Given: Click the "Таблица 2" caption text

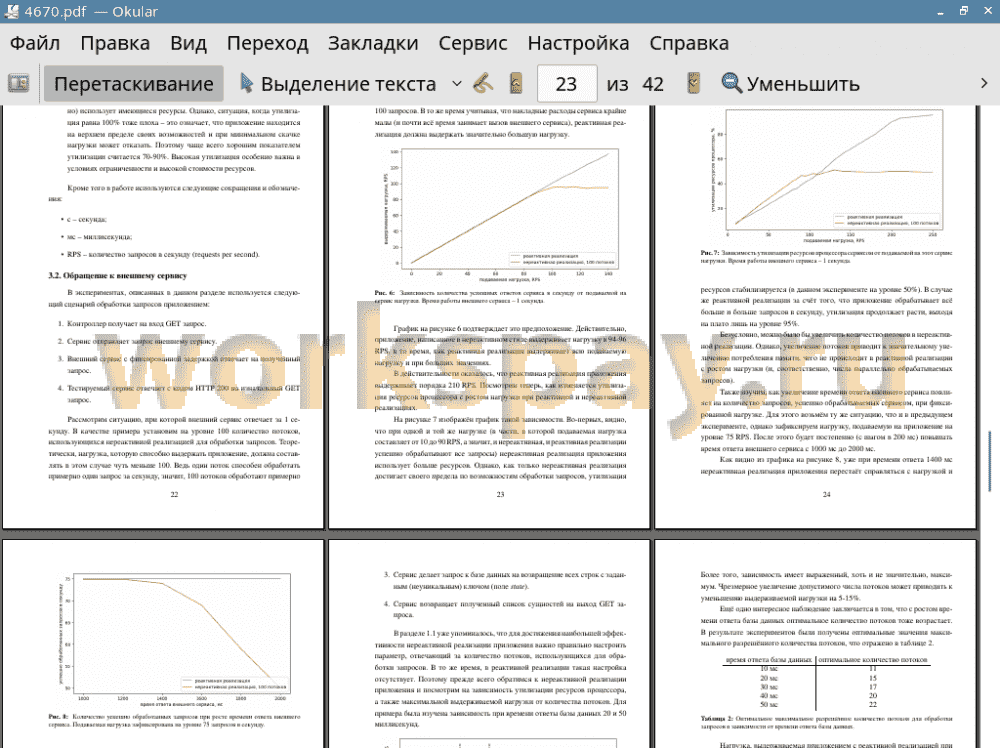Looking at the screenshot, I should [x=827, y=722].
